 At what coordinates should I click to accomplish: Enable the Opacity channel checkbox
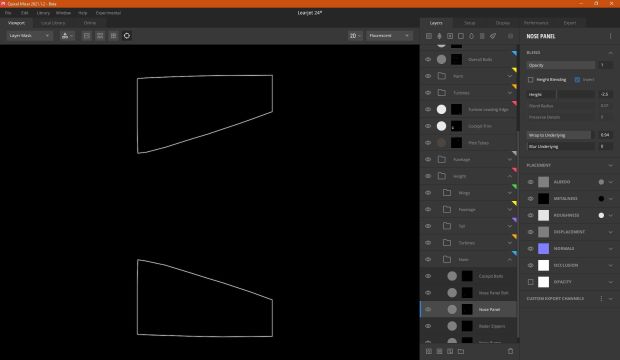pyautogui.click(x=531, y=282)
